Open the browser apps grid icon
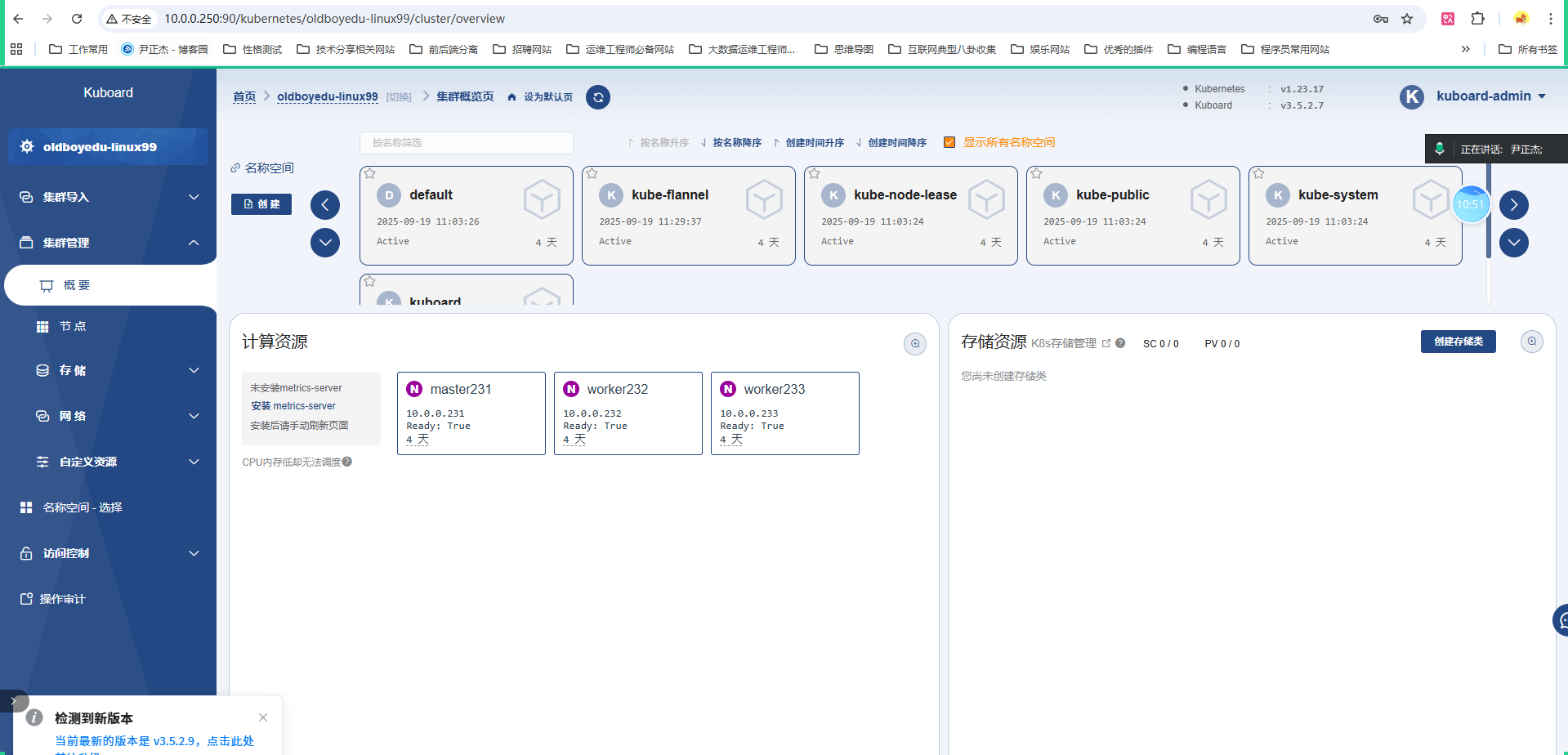1568x755 pixels. [x=16, y=49]
